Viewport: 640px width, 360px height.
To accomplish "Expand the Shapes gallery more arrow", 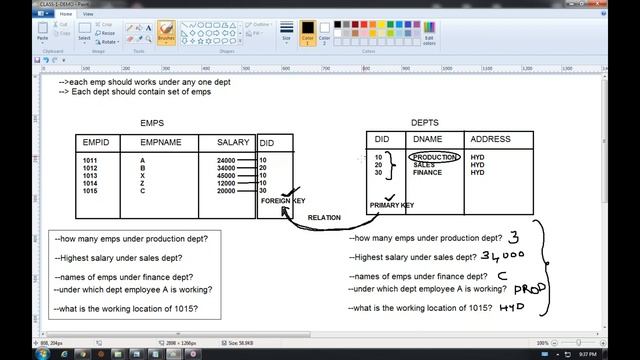I will coord(240,41).
